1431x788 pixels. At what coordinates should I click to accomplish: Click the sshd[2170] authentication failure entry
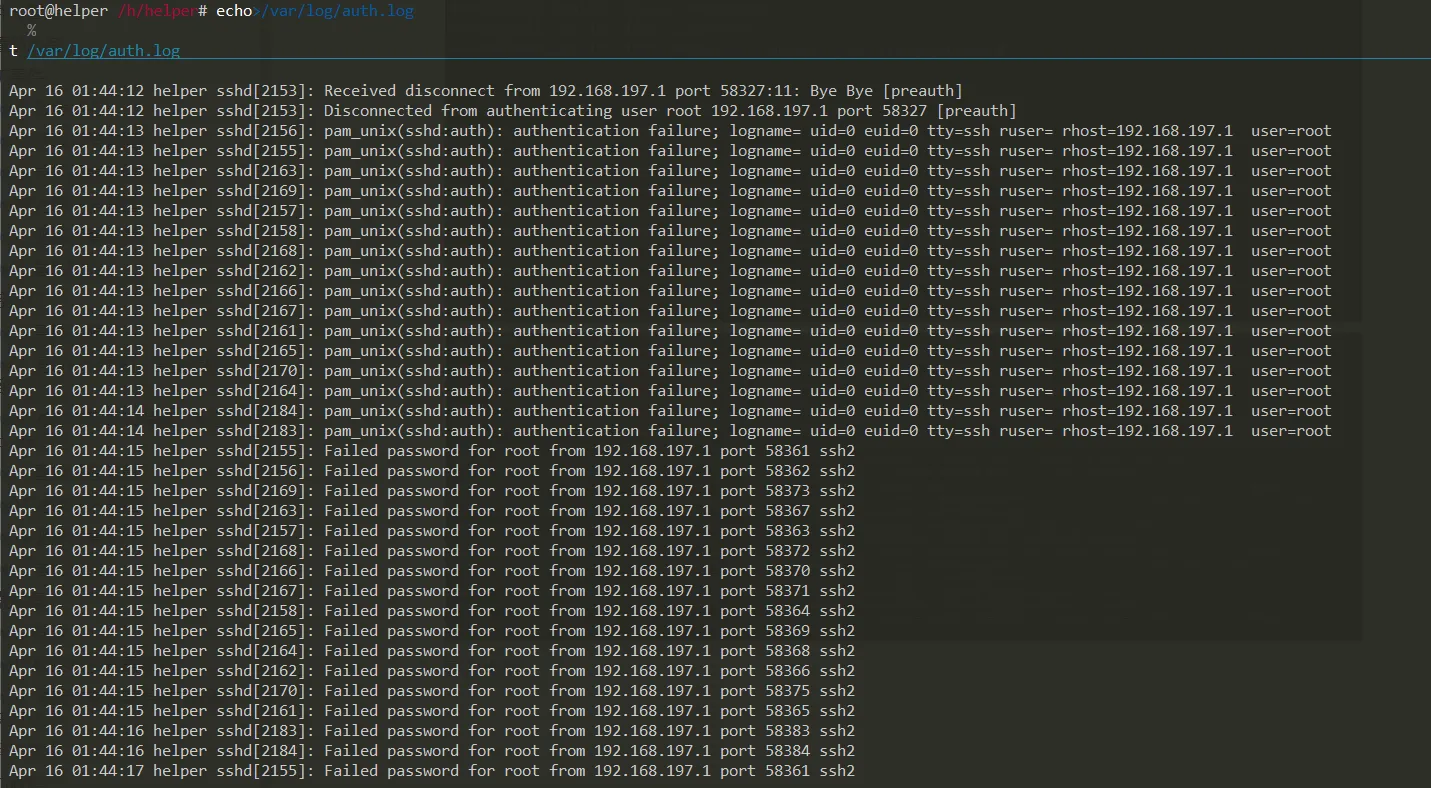coord(670,371)
